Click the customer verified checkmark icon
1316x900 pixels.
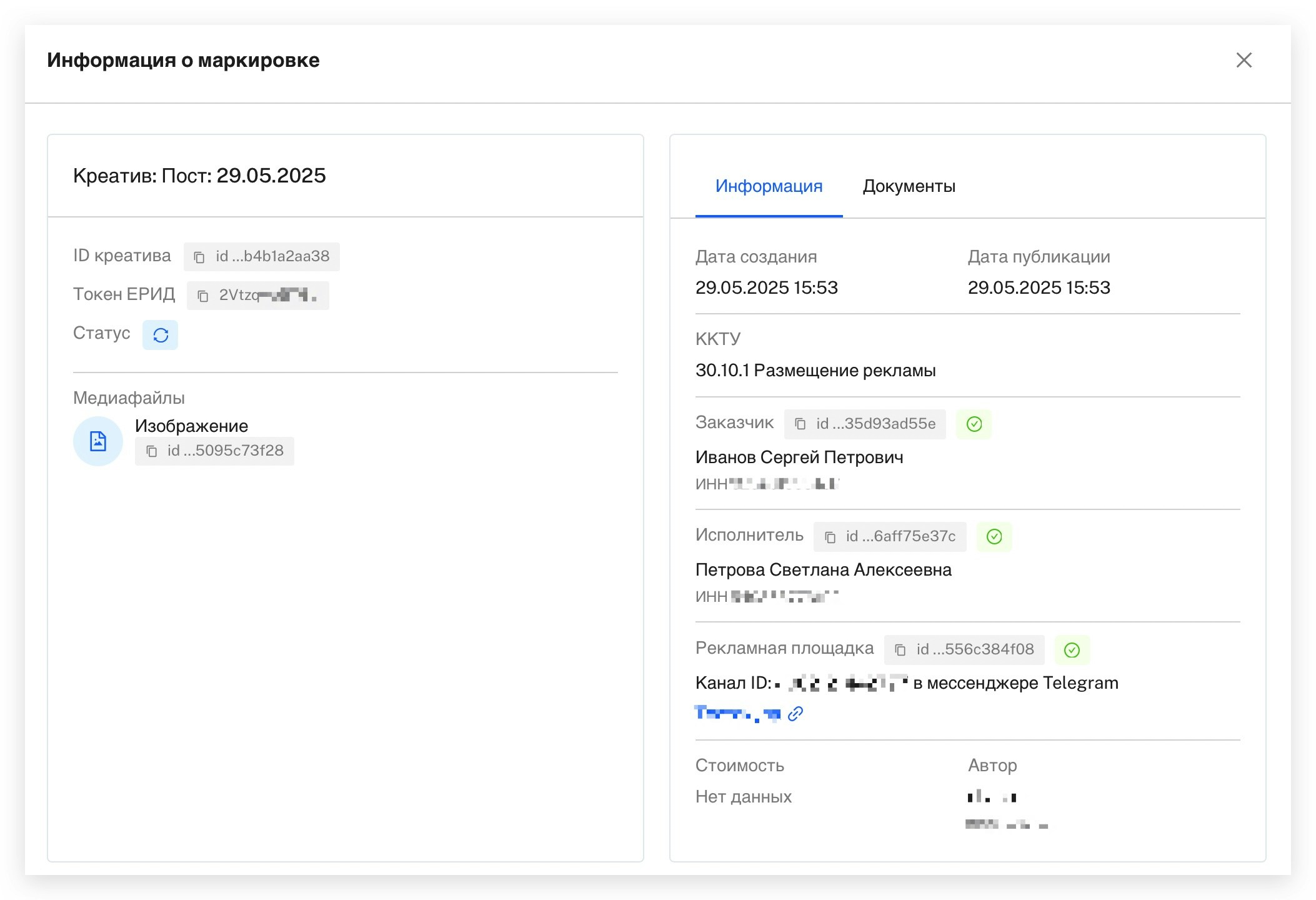coord(974,424)
